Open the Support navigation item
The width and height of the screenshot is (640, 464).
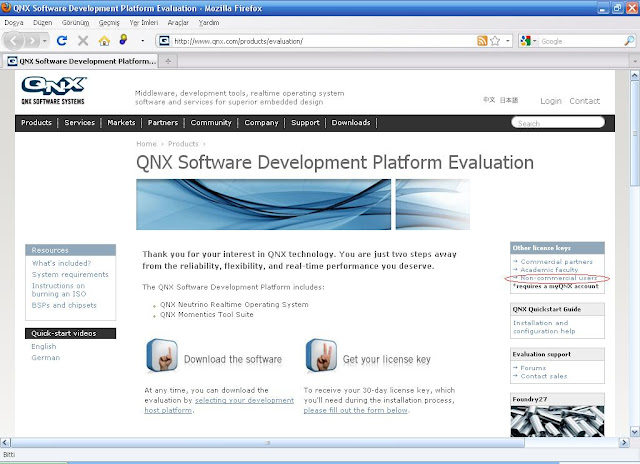(305, 122)
